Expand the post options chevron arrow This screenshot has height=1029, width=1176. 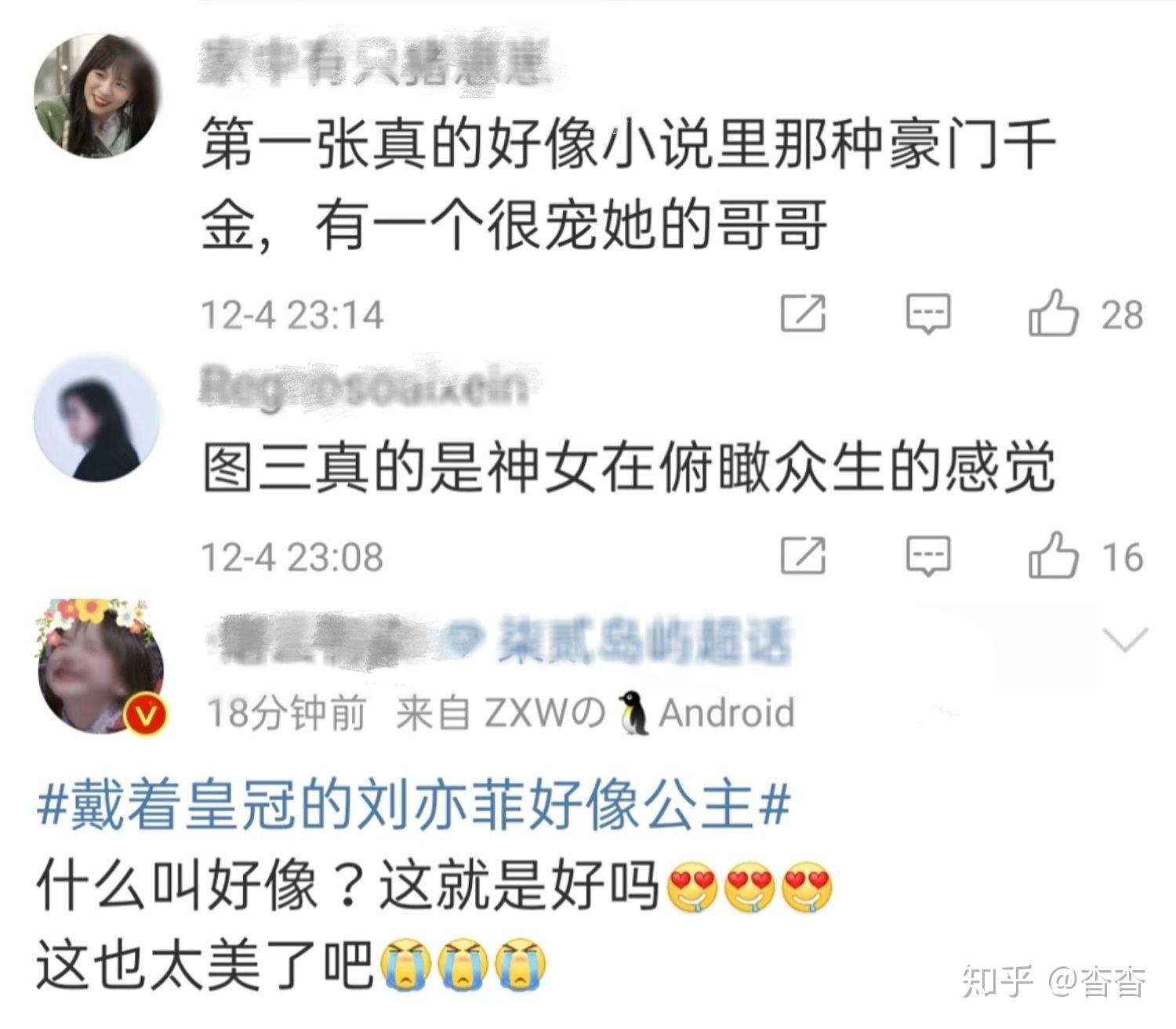(1125, 640)
